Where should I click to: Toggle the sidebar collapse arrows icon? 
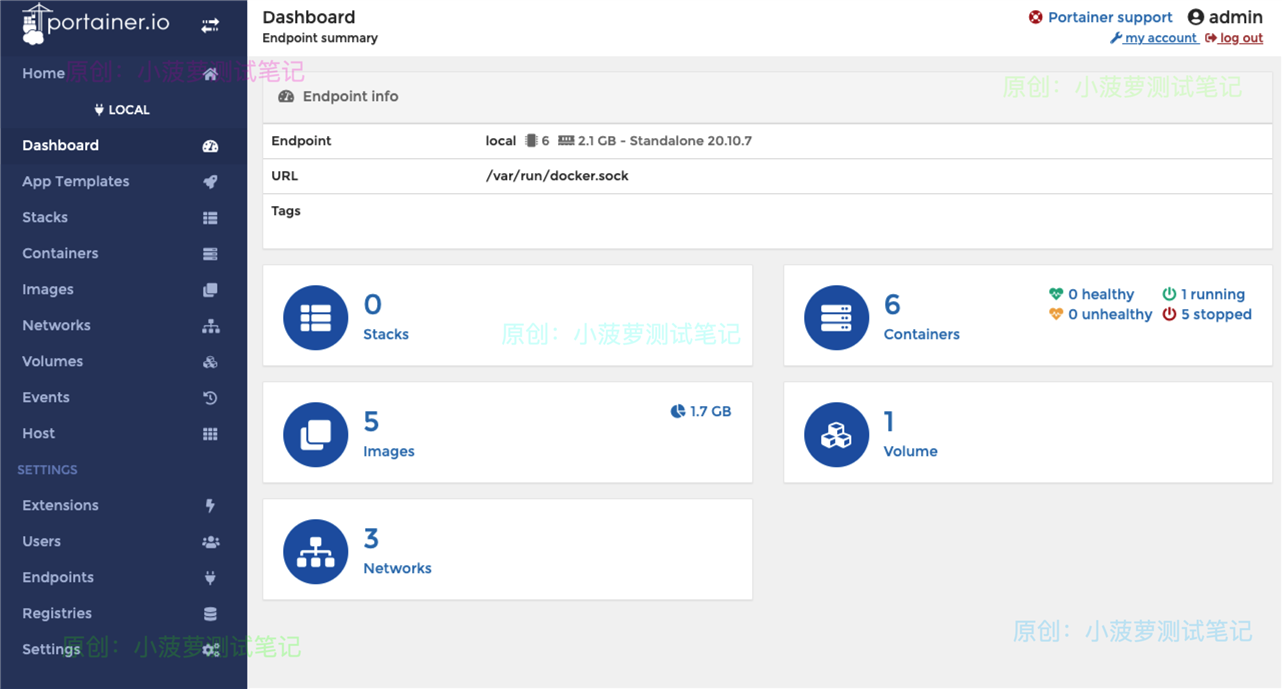tap(210, 26)
